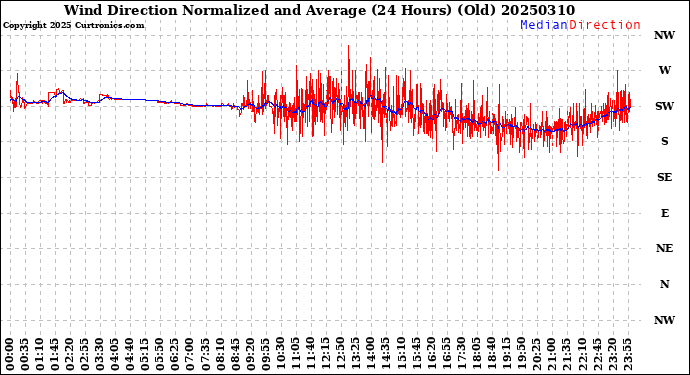Click the 00:00 time axis label
Image resolution: width=690 pixels, height=375 pixels.
point(10,354)
